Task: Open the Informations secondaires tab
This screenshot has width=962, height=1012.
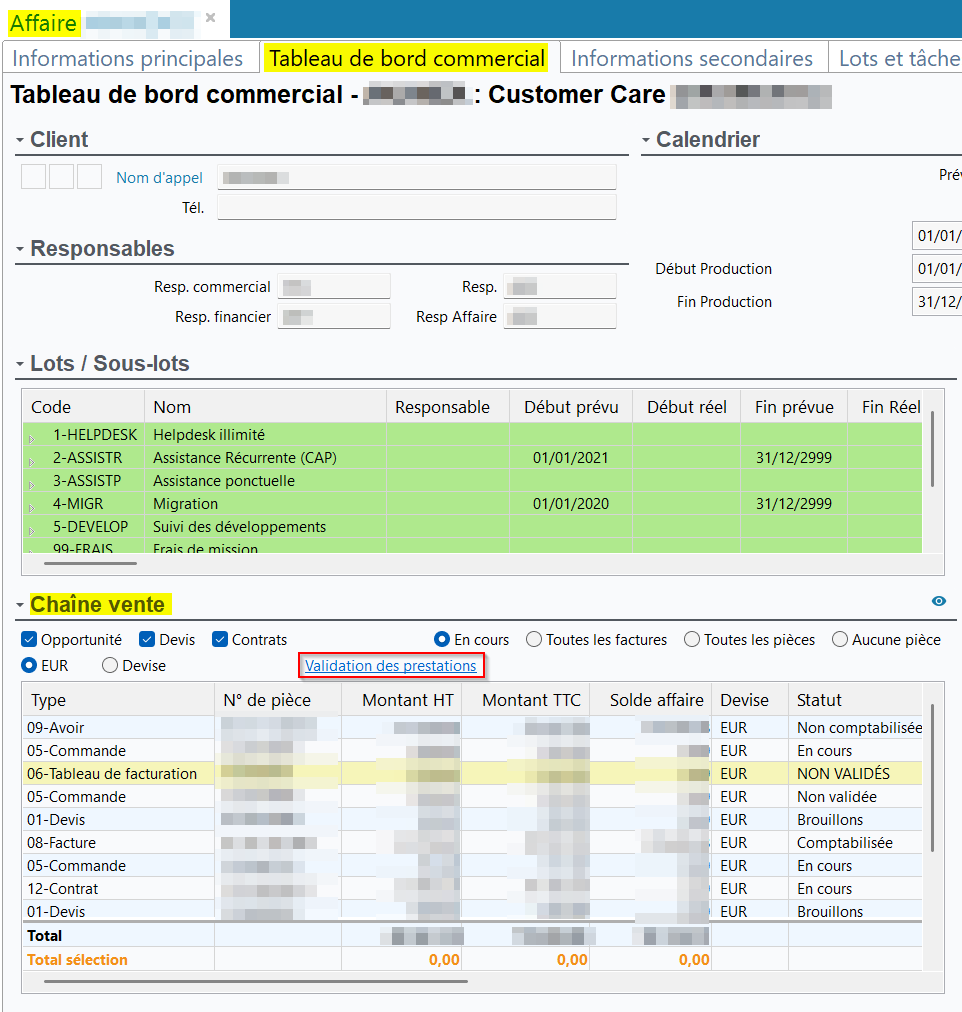Action: coord(691,58)
